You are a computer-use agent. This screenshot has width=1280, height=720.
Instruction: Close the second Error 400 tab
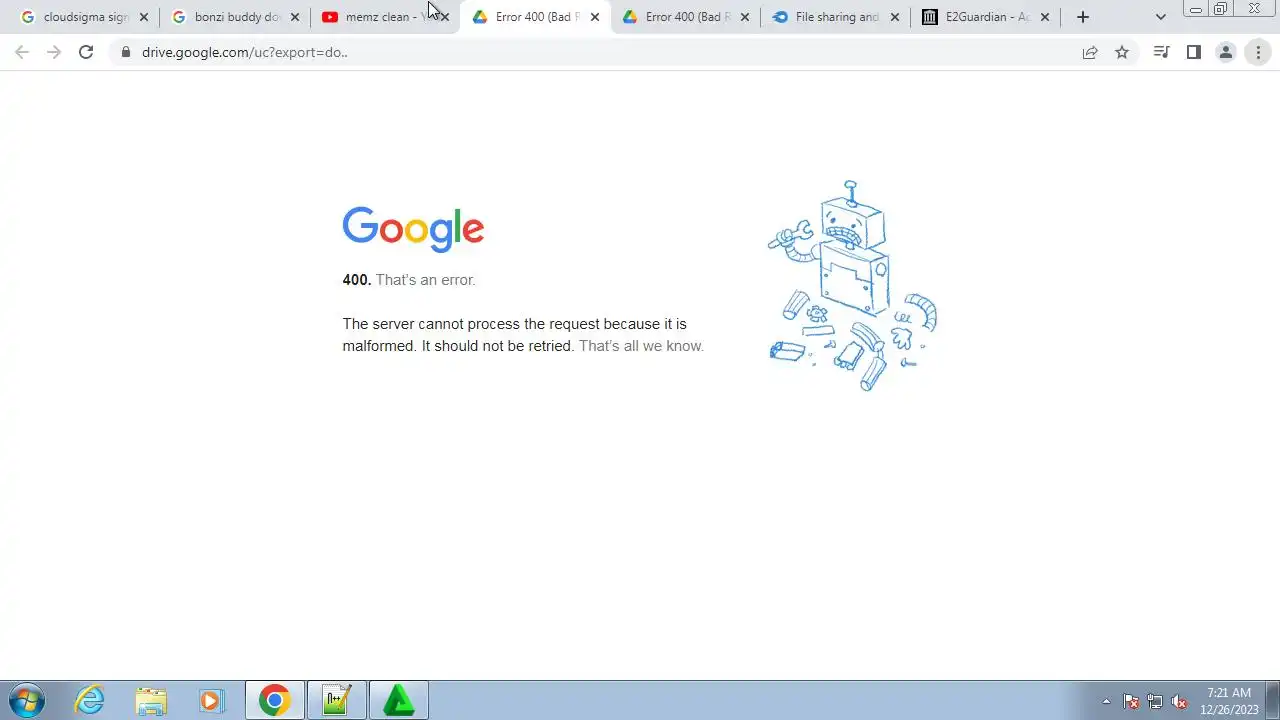pos(744,17)
